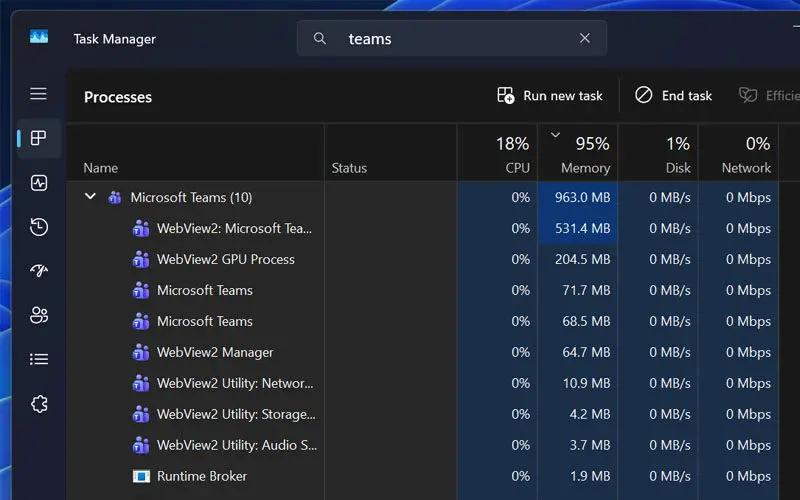Click End task button
The height and width of the screenshot is (500, 800).
point(673,95)
